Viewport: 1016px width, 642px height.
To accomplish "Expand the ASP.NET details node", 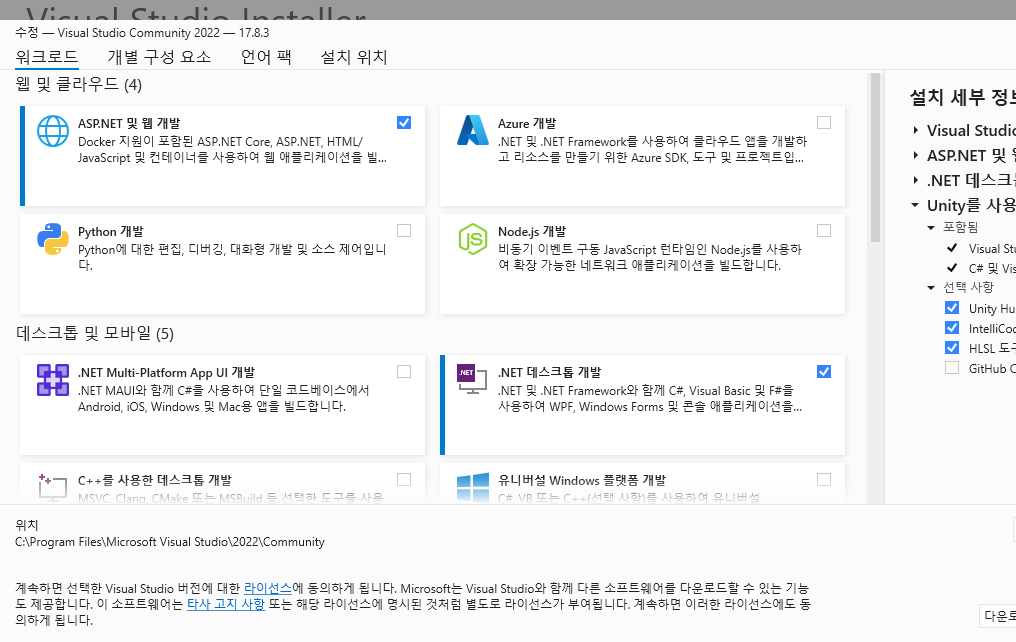I will (x=915, y=155).
